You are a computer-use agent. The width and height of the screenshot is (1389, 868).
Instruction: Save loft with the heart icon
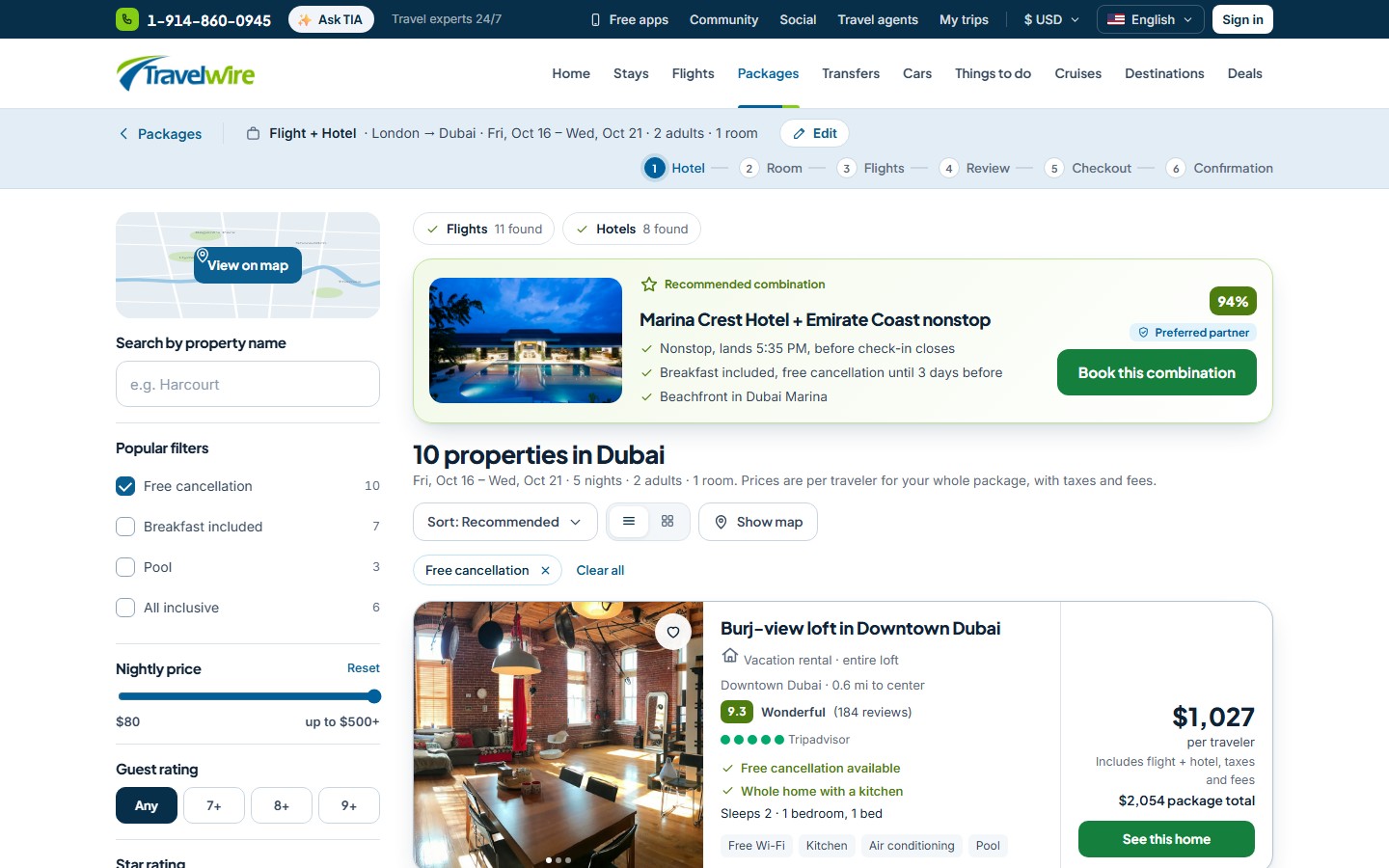(673, 633)
